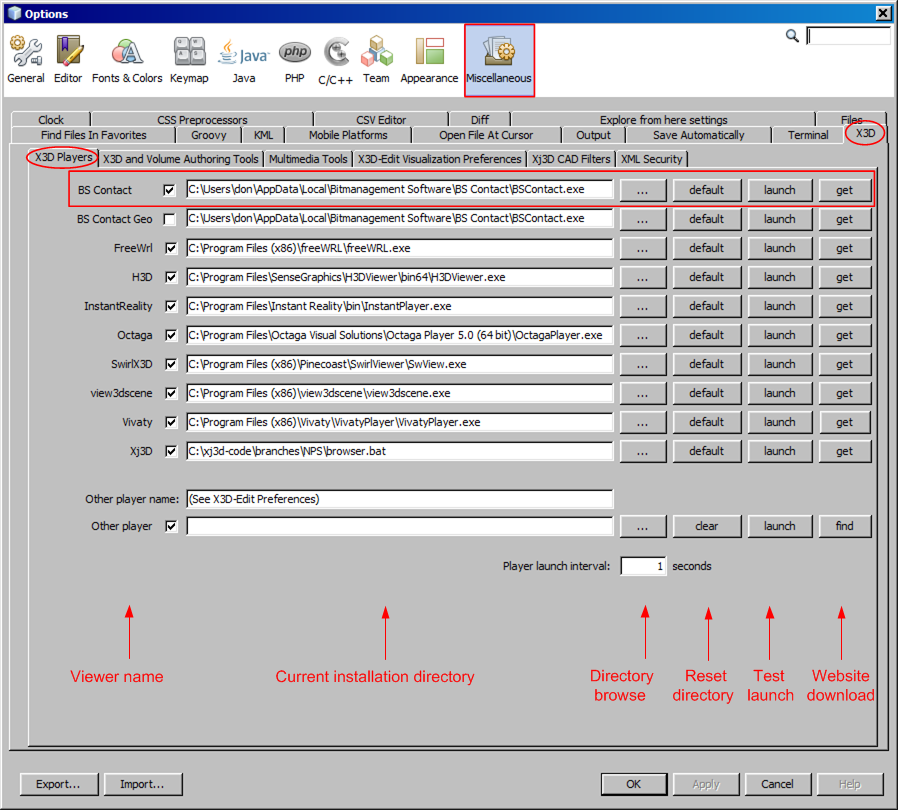Get the view3dscene download
The width and height of the screenshot is (898, 810).
click(845, 394)
